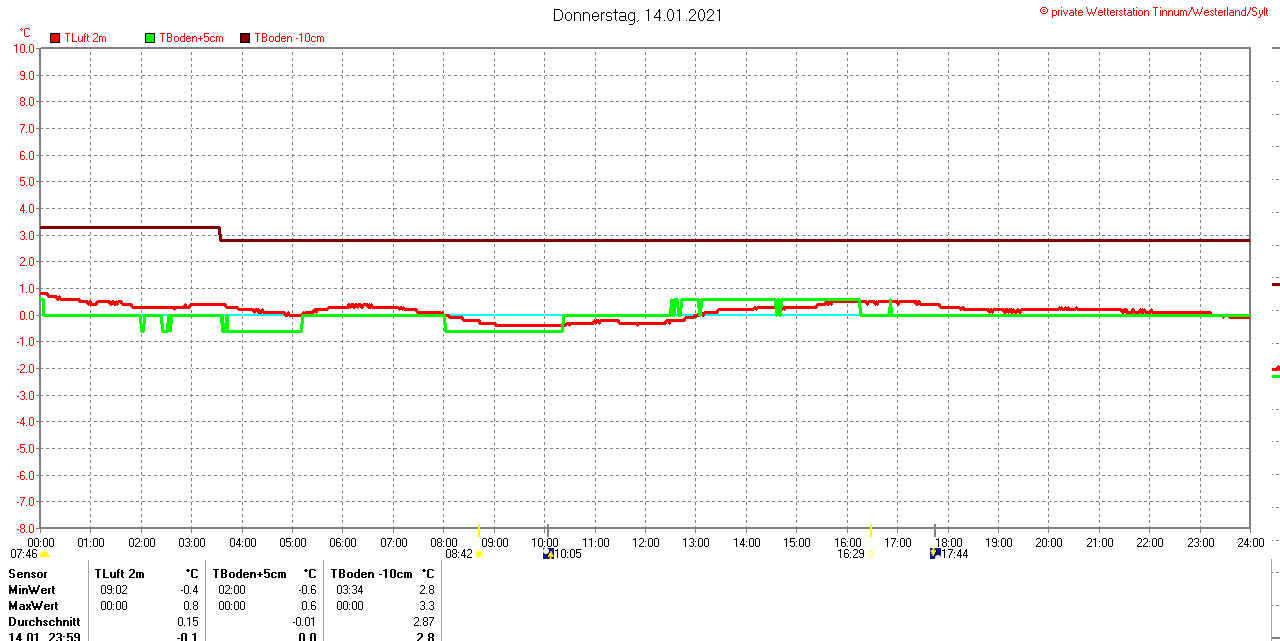Viewport: 1280px width, 641px height.
Task: Click the moon icon beside 10:05
Action: click(548, 554)
